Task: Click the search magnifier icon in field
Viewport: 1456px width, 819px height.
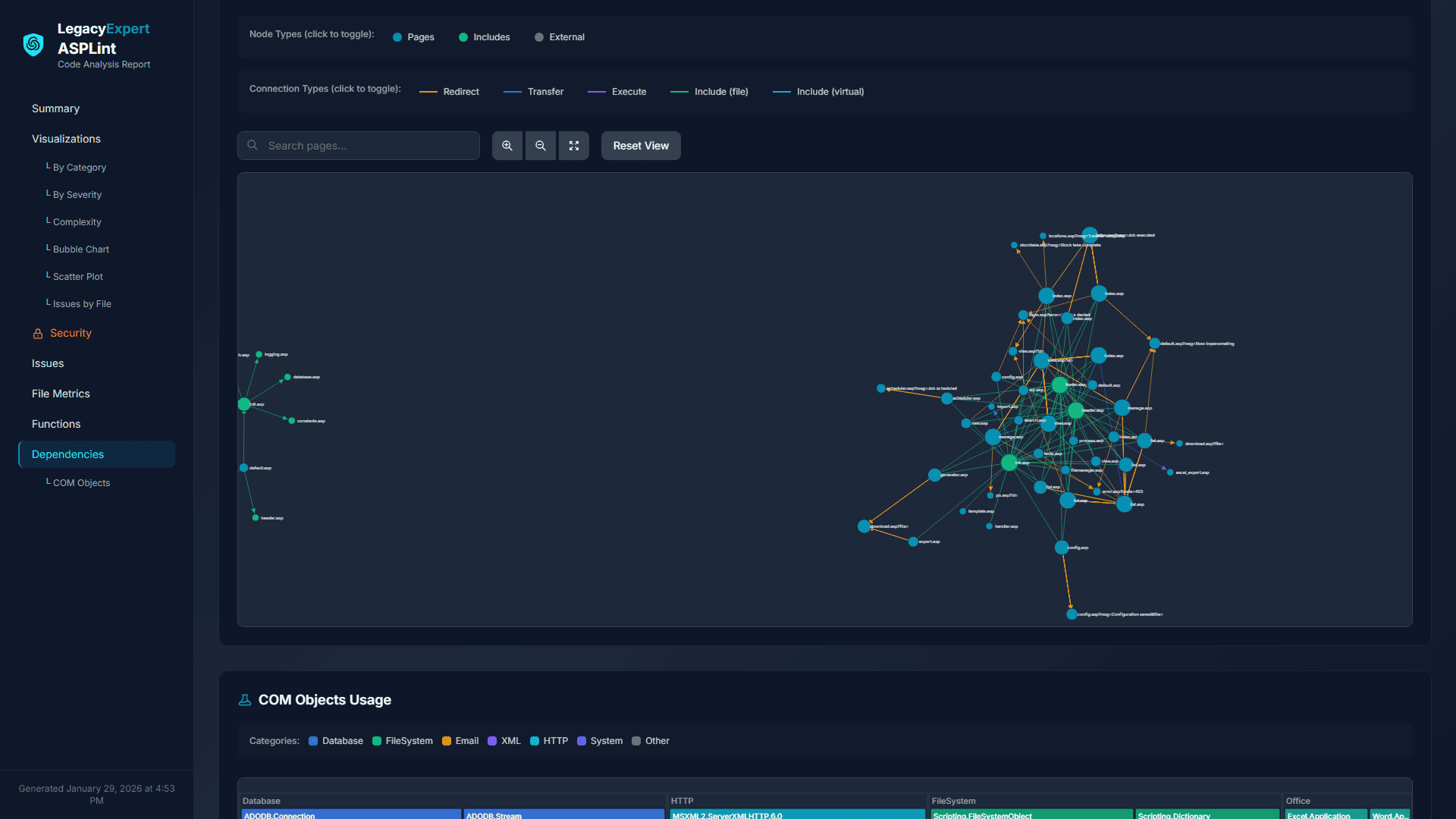Action: [253, 146]
